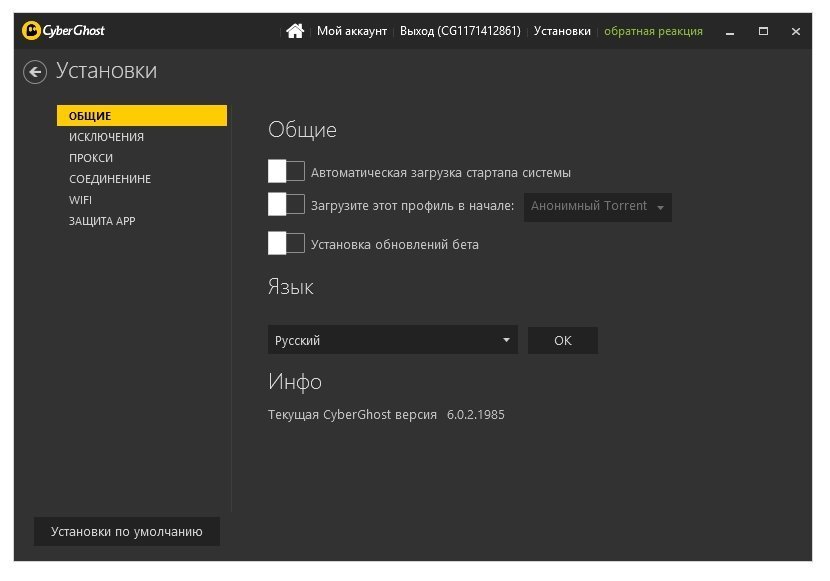Viewport: 830px width, 581px height.
Task: Enable Загрузите этот профиль в начале switch
Action: coord(286,205)
